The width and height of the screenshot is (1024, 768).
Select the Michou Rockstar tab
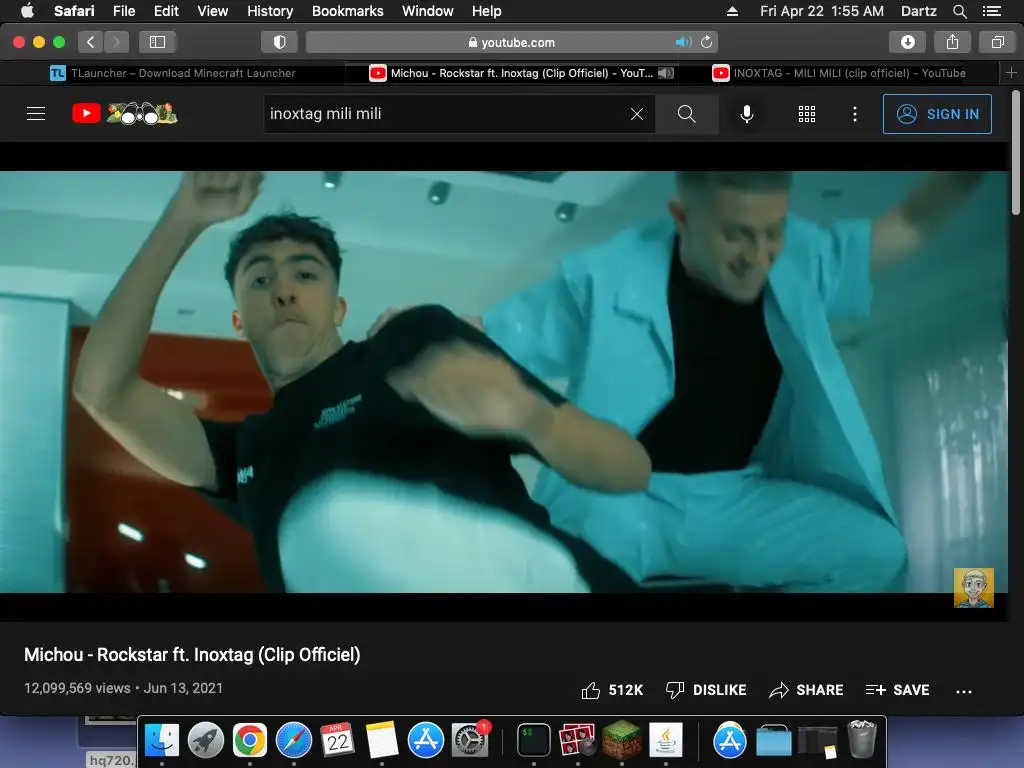(512, 73)
